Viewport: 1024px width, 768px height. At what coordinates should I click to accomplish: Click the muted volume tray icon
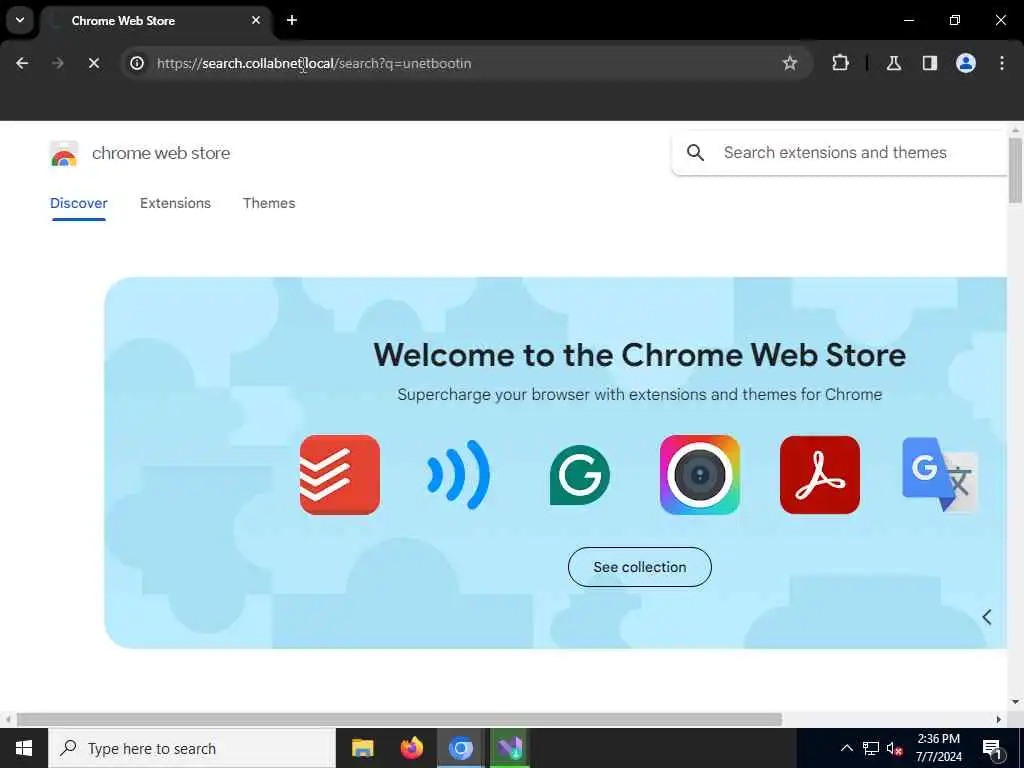(x=894, y=749)
